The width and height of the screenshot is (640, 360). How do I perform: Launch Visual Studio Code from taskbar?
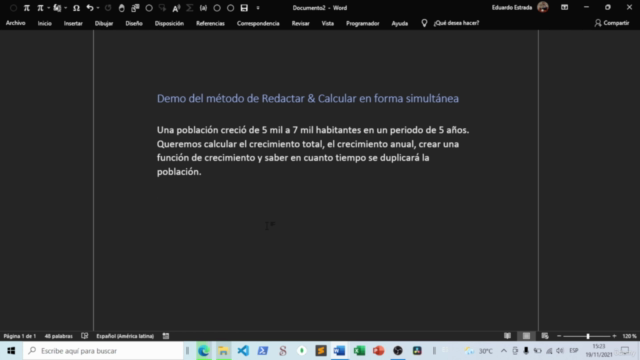pyautogui.click(x=243, y=351)
